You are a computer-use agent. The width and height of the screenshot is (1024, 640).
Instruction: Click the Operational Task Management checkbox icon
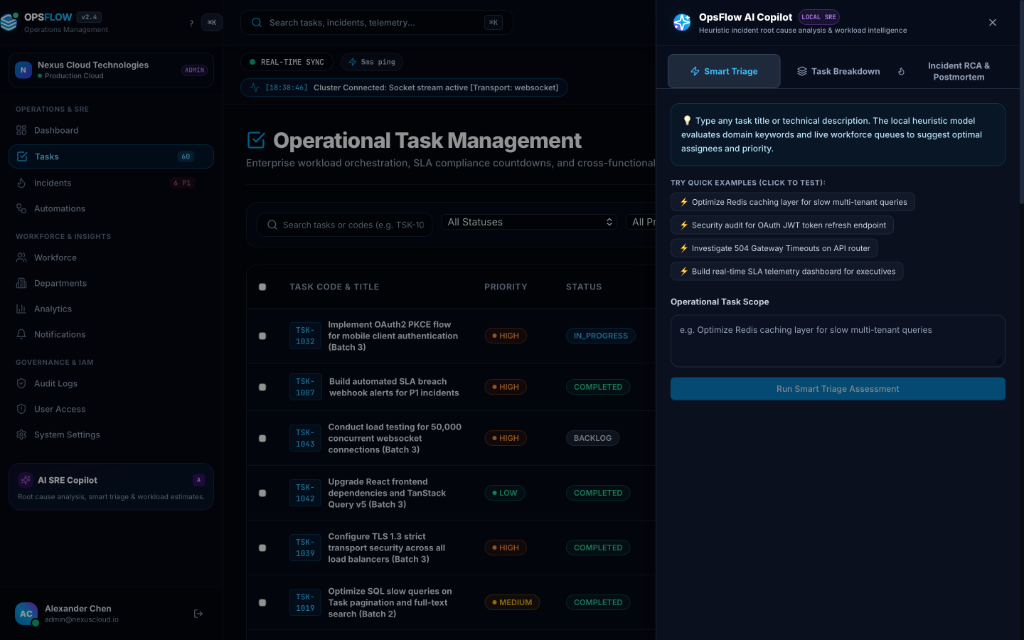(x=256, y=140)
